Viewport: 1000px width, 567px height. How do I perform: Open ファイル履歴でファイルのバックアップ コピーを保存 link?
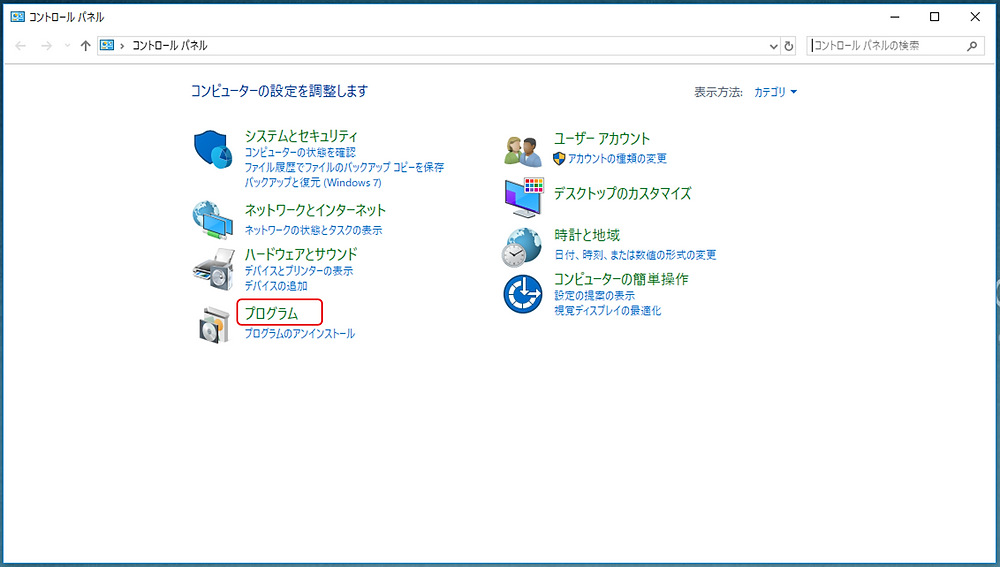coord(344,167)
